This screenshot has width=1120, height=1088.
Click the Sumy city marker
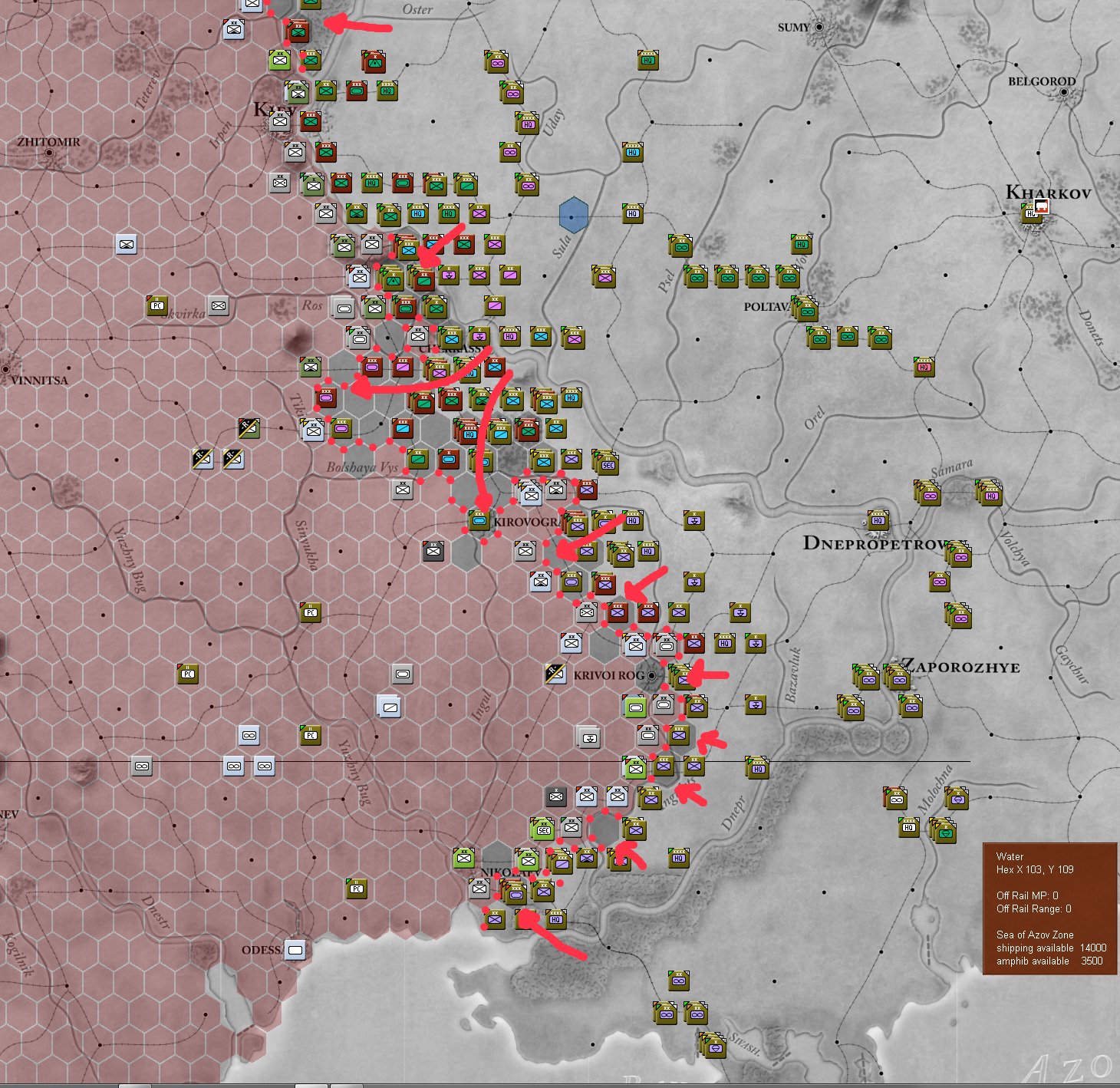coord(819,27)
